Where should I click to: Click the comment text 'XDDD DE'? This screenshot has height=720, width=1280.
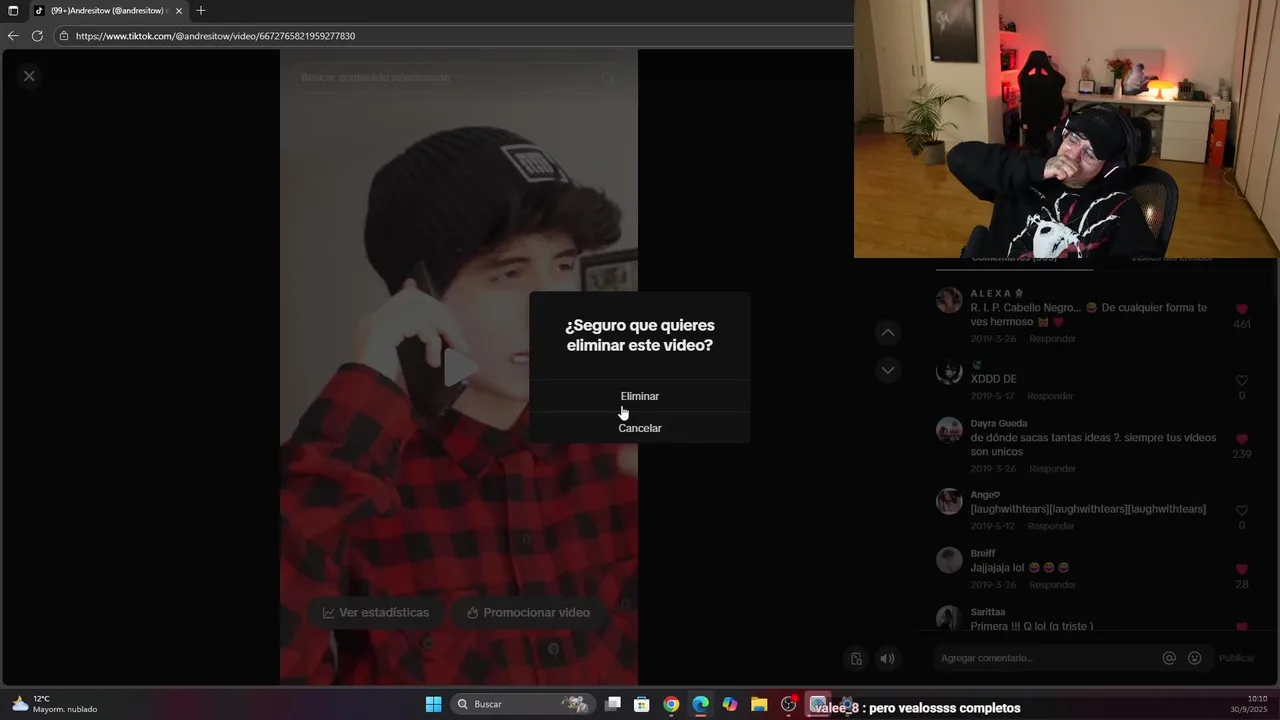[x=994, y=379]
